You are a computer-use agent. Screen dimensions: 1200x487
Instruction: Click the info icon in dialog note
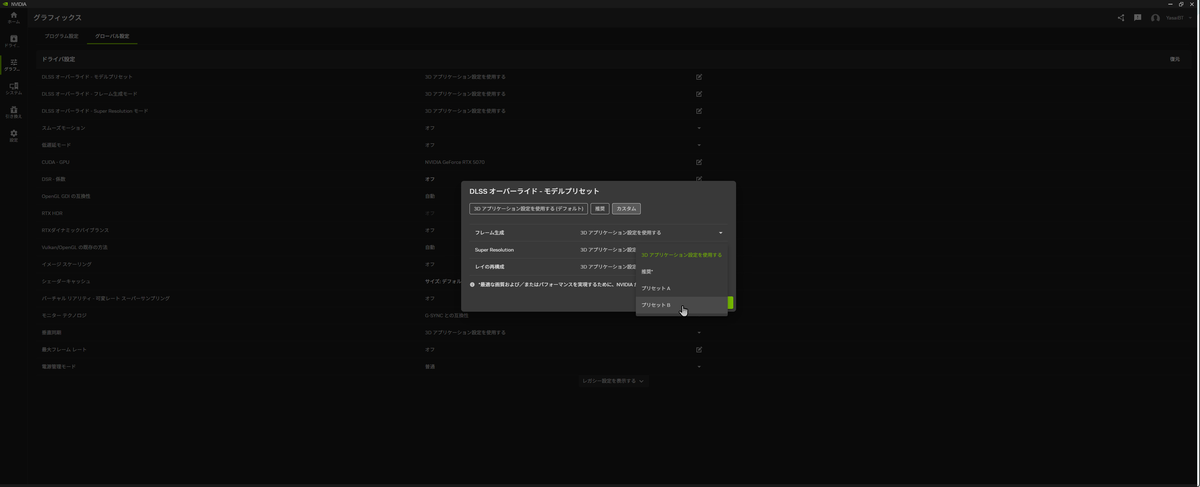(x=472, y=284)
